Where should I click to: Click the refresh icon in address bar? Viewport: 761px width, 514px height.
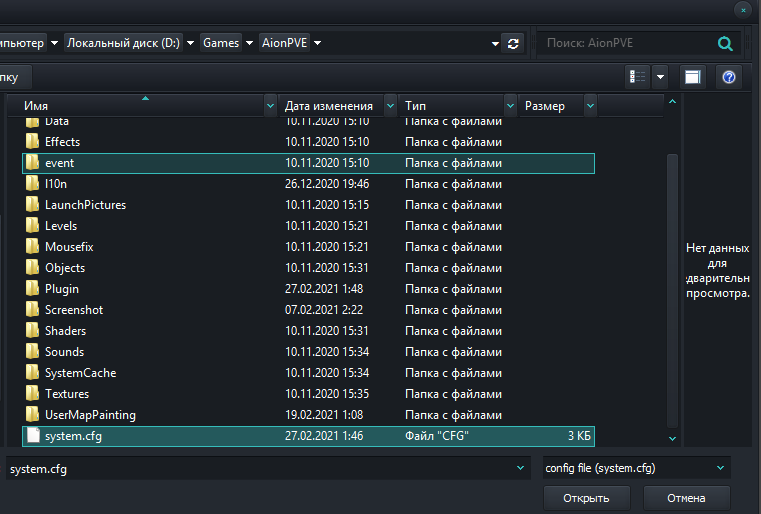pyautogui.click(x=513, y=44)
